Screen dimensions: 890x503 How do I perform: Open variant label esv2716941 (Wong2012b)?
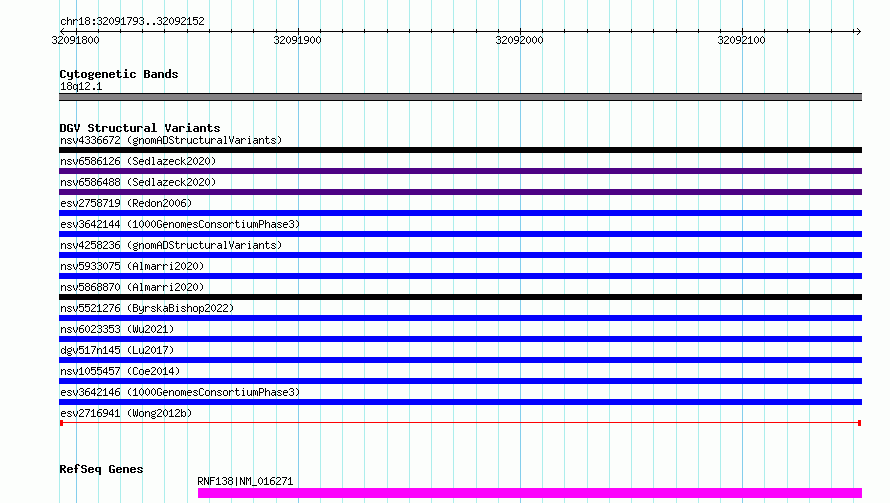(x=126, y=413)
